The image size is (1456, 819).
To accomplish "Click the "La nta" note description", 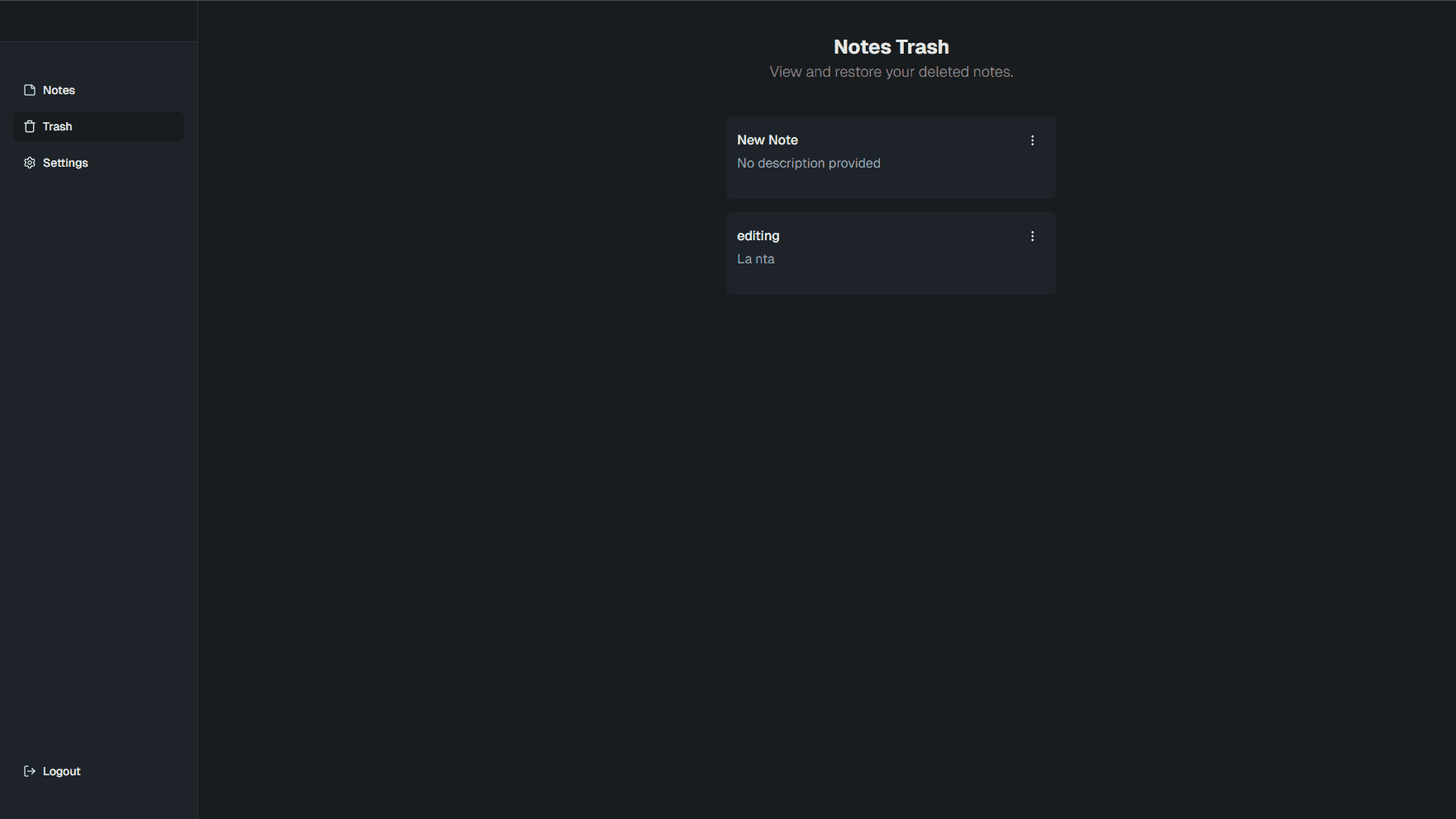I will [x=755, y=259].
